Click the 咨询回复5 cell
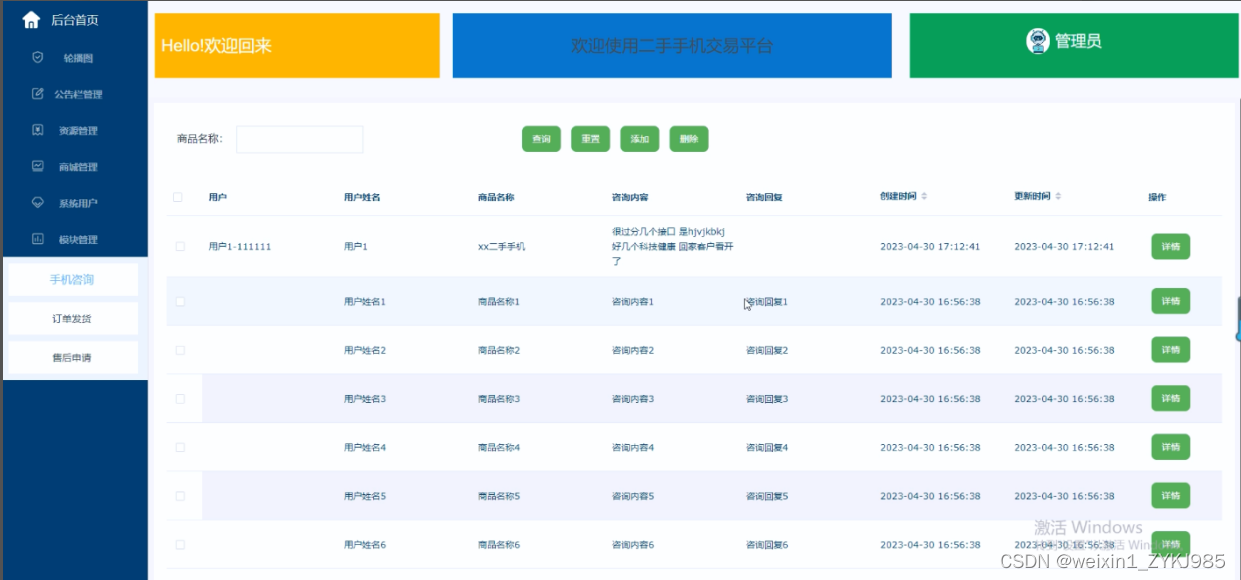 click(767, 496)
